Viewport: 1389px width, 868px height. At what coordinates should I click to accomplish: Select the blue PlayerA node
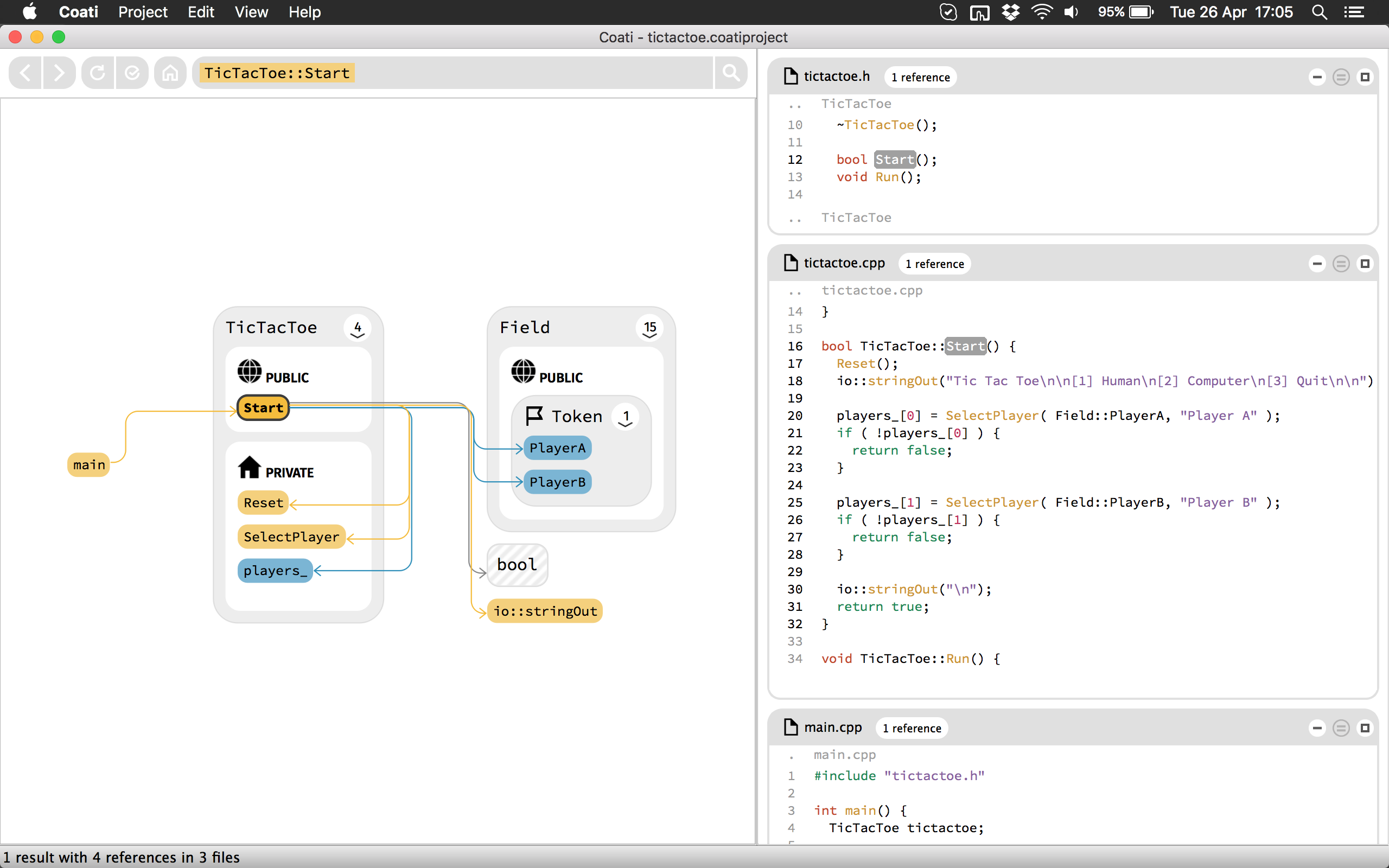(557, 448)
